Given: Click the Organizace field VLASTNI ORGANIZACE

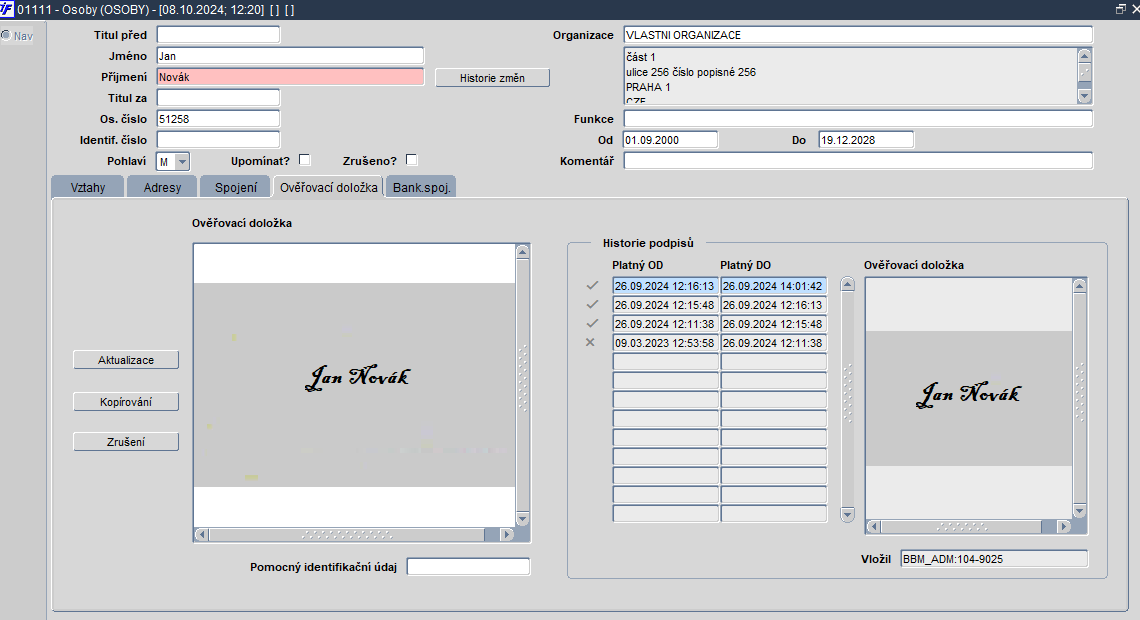Looking at the screenshot, I should [x=858, y=35].
